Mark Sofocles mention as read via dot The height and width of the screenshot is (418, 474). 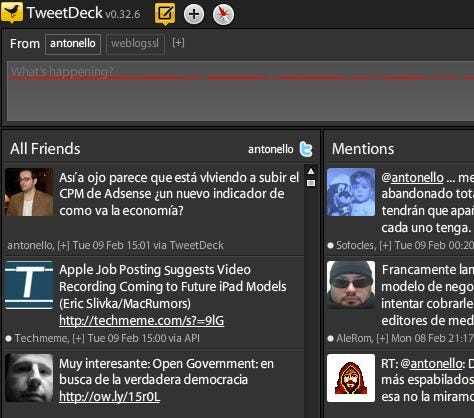[330, 246]
